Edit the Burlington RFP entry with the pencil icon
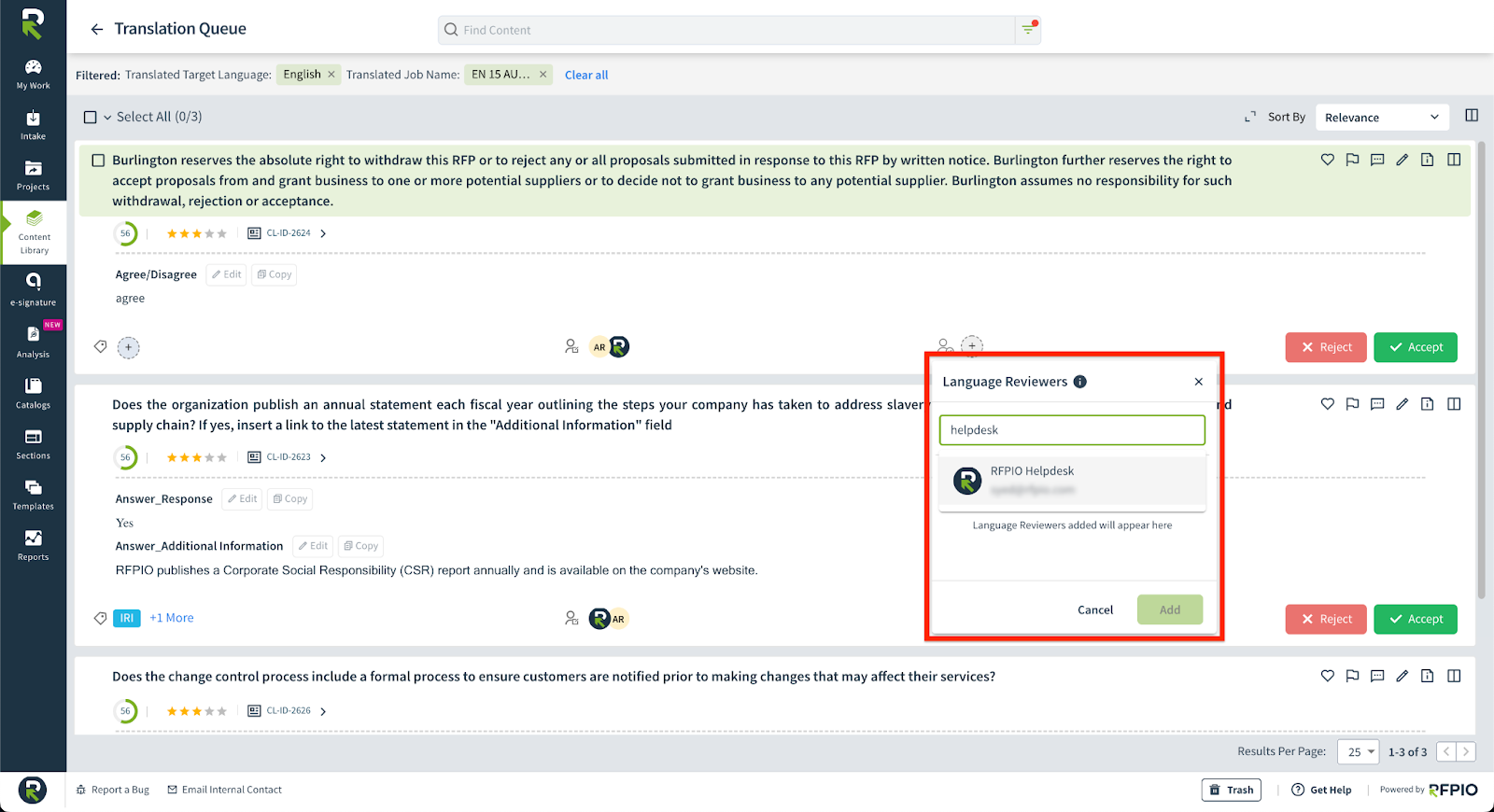 tap(1402, 160)
